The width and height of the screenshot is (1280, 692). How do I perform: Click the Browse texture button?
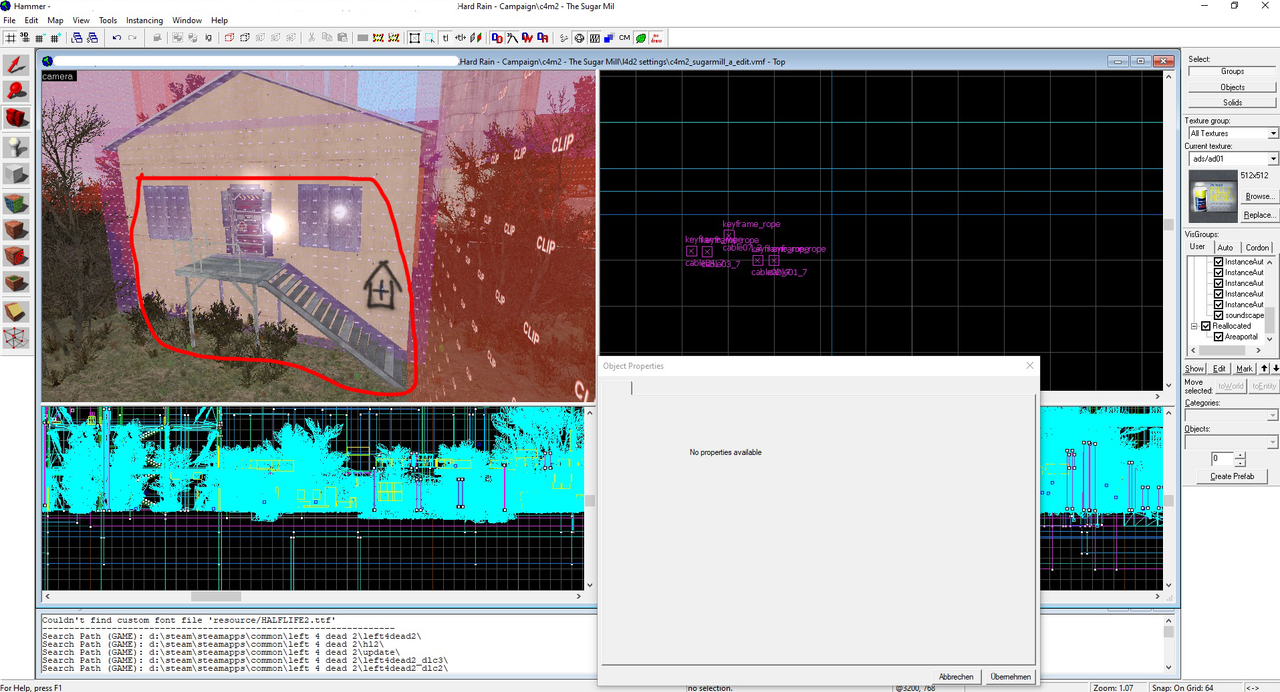point(1259,196)
